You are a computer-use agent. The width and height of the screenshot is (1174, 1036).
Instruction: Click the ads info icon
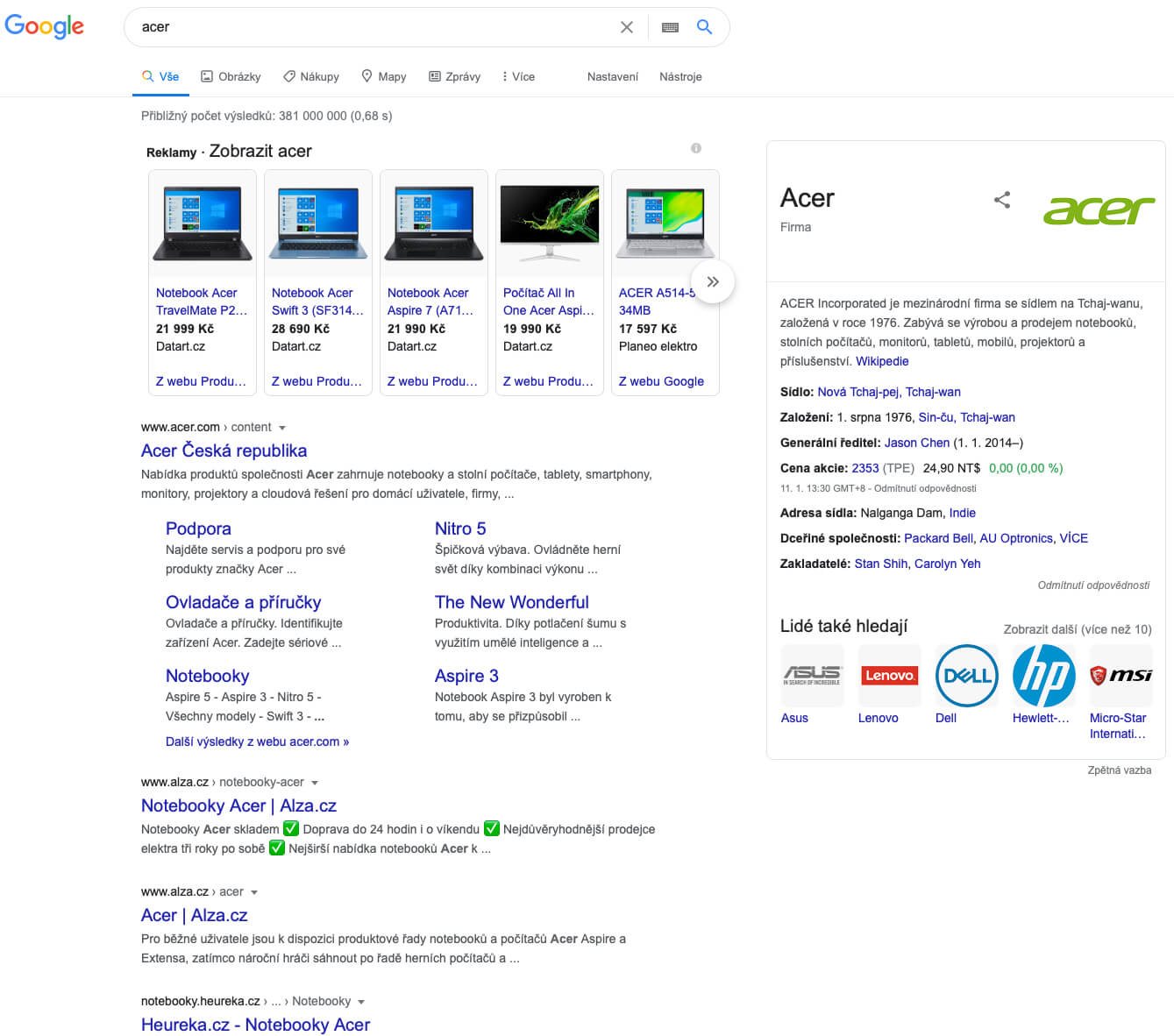696,148
